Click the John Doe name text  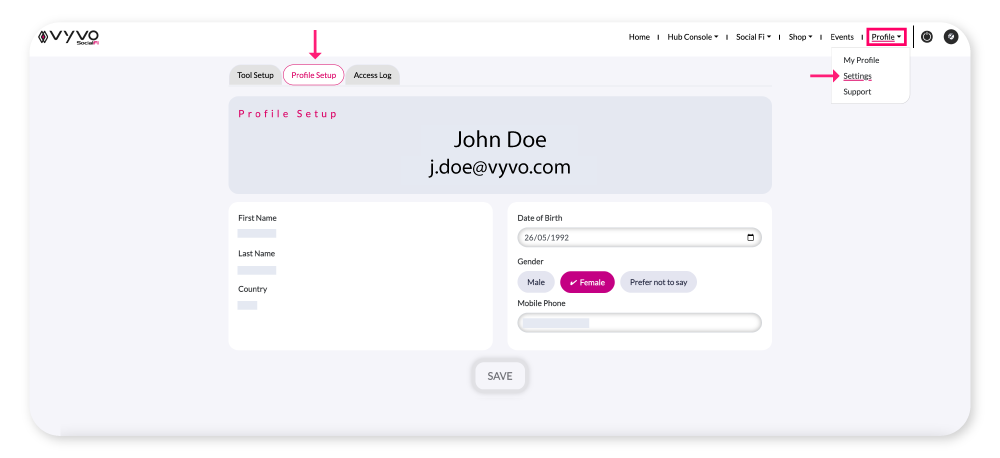tap(500, 139)
